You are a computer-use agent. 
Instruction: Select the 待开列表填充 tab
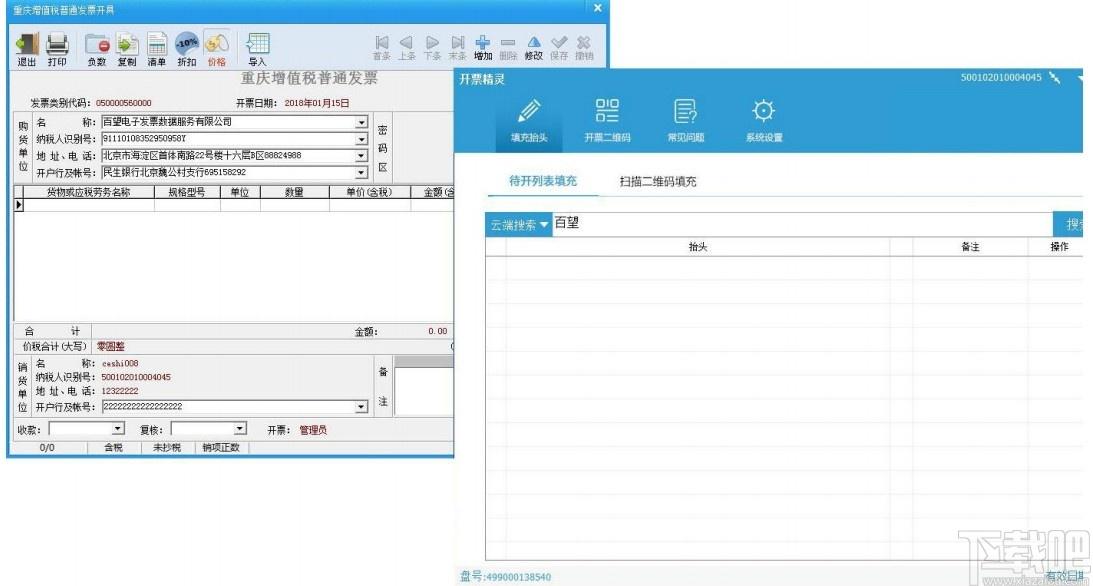tap(543, 181)
